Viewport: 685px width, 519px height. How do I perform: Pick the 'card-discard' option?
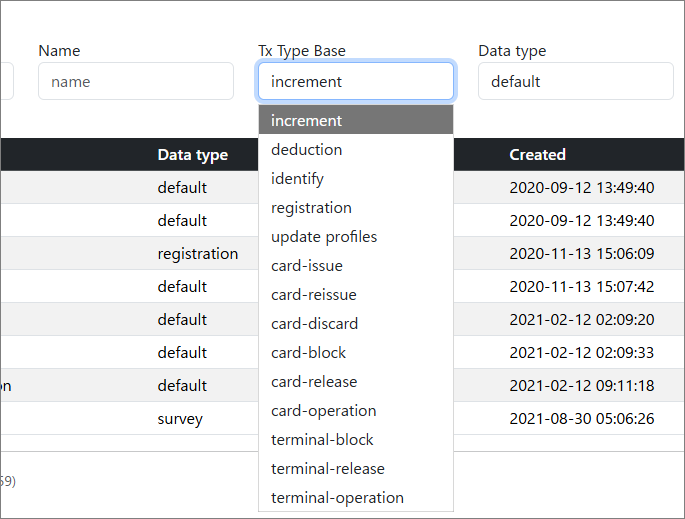355,323
